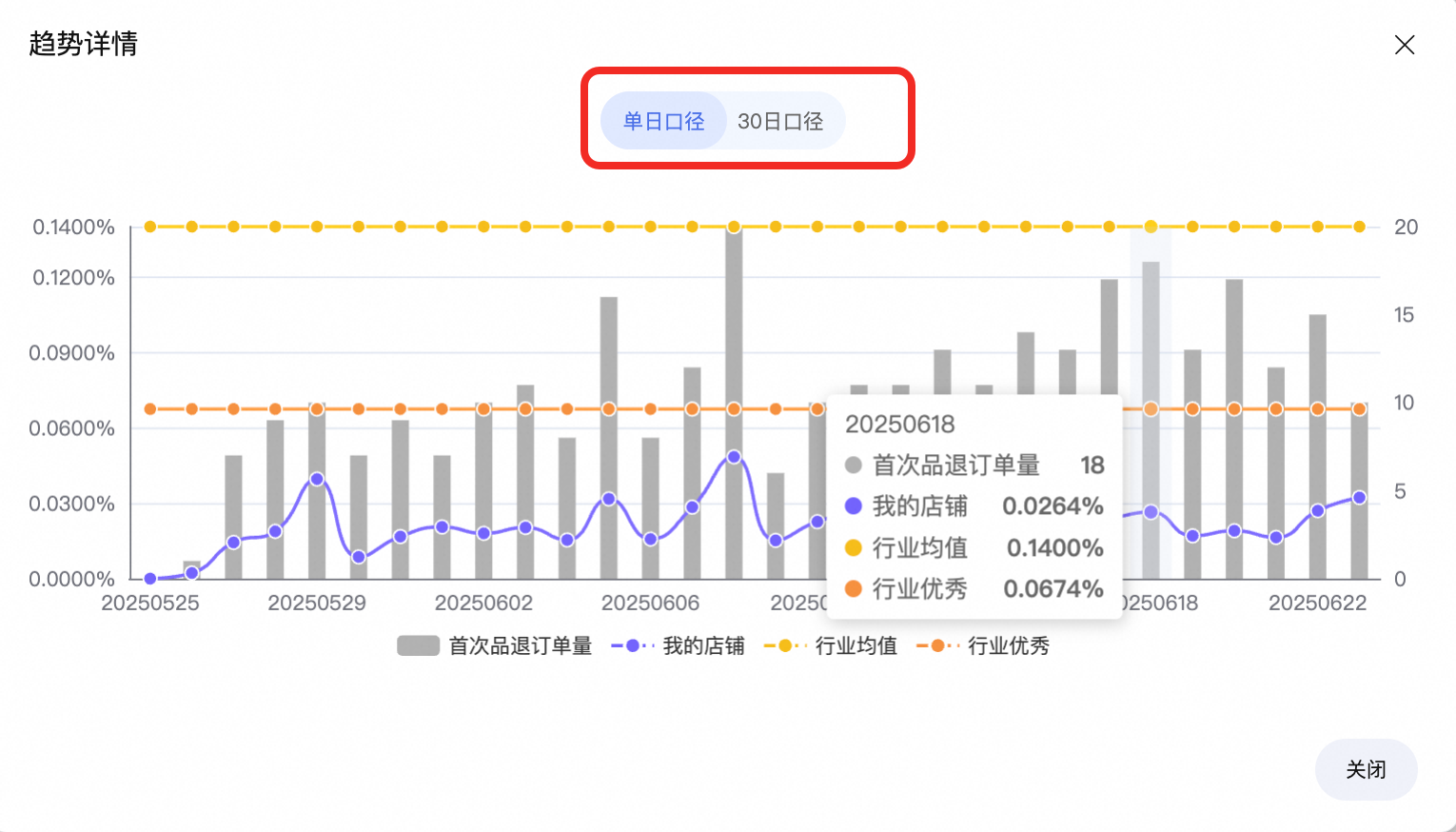Switch to the 30日口径 tab
Viewport: 1456px width, 832px height.
tap(780, 121)
